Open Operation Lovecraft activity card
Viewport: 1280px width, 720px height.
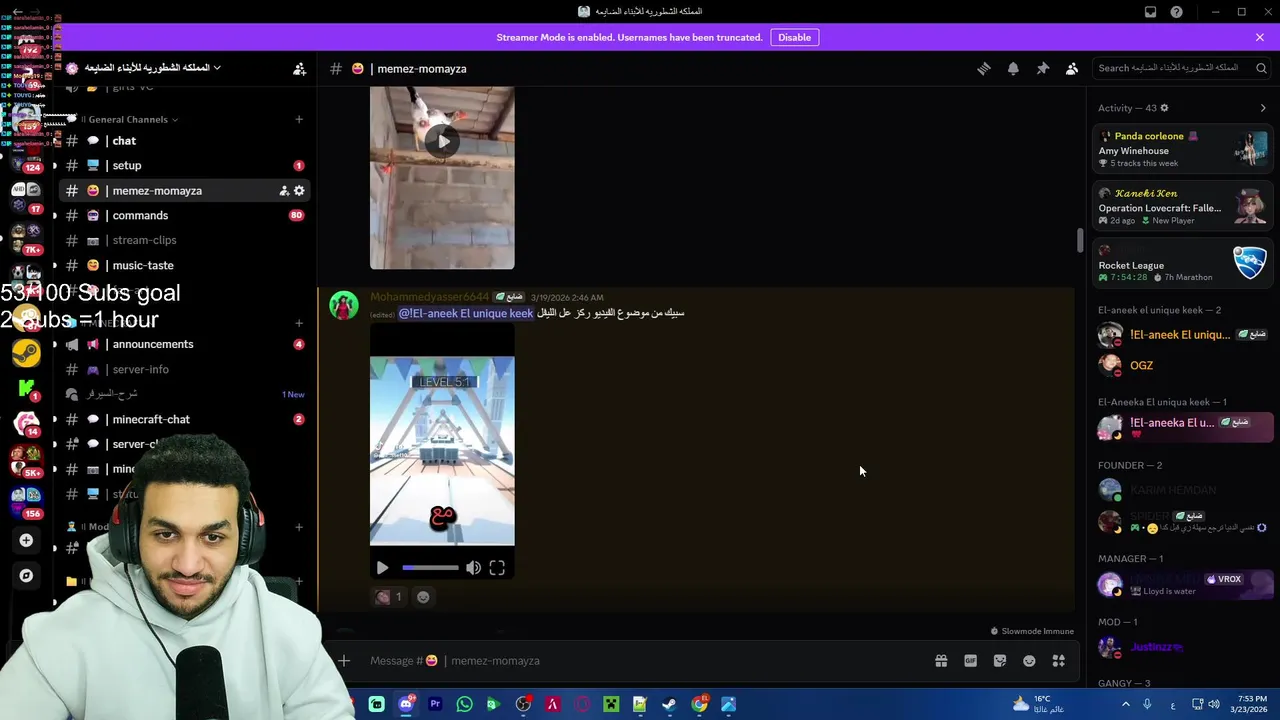[1183, 206]
